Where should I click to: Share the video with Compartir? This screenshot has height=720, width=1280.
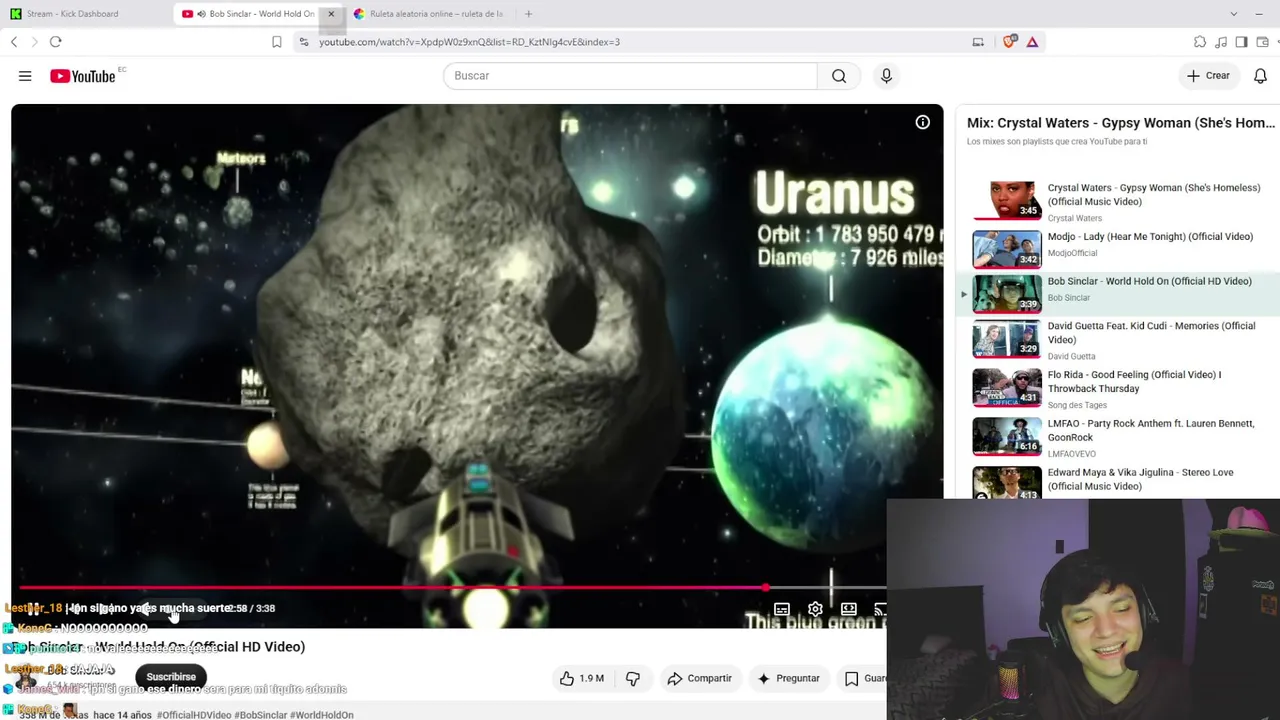tap(699, 678)
